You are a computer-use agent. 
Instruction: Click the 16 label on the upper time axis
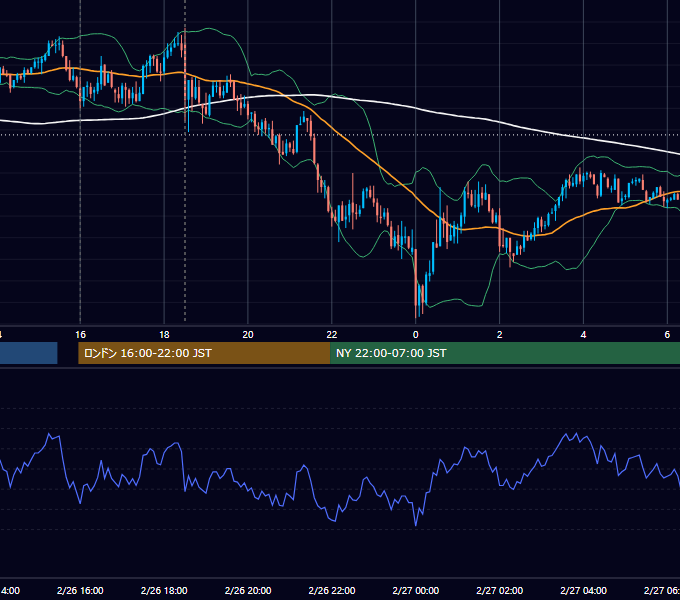tap(80, 334)
